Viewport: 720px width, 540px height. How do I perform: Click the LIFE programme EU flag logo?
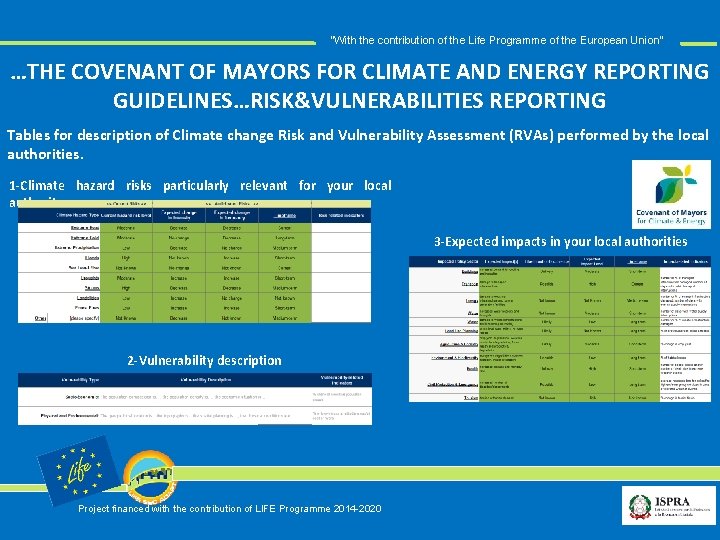pos(79,470)
